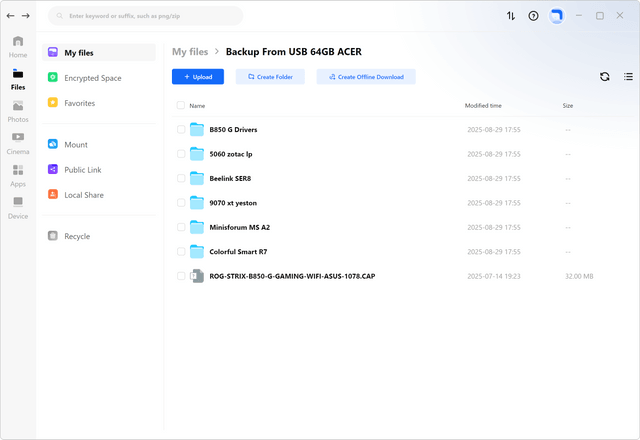Click the Backup From USB 64GB ACER title

[x=294, y=52]
